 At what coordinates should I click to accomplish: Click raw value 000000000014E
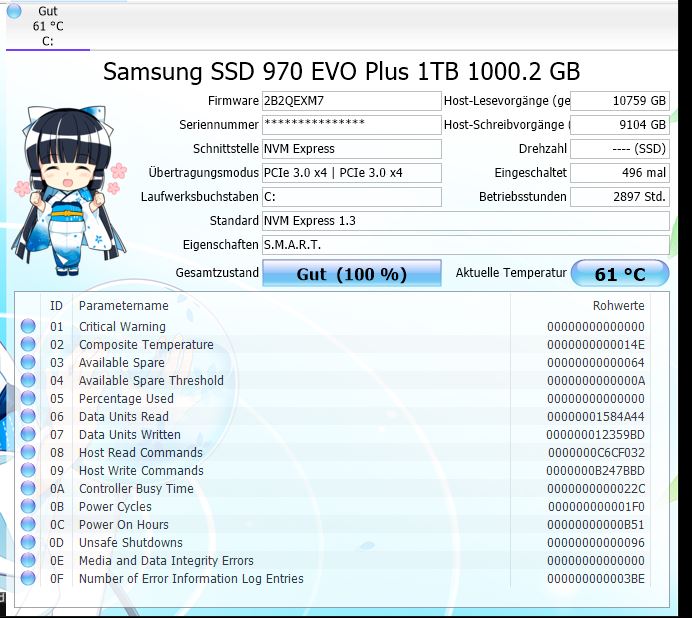(x=596, y=345)
